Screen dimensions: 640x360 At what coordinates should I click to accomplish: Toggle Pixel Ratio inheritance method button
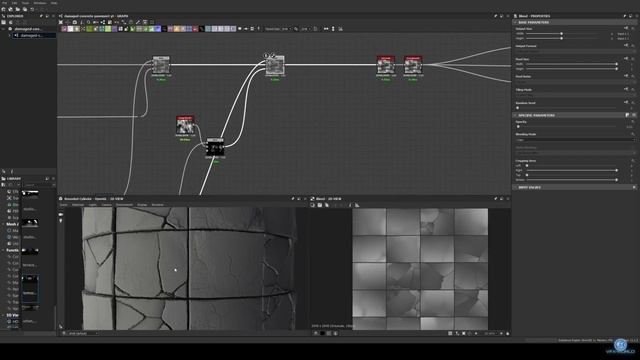coord(626,76)
